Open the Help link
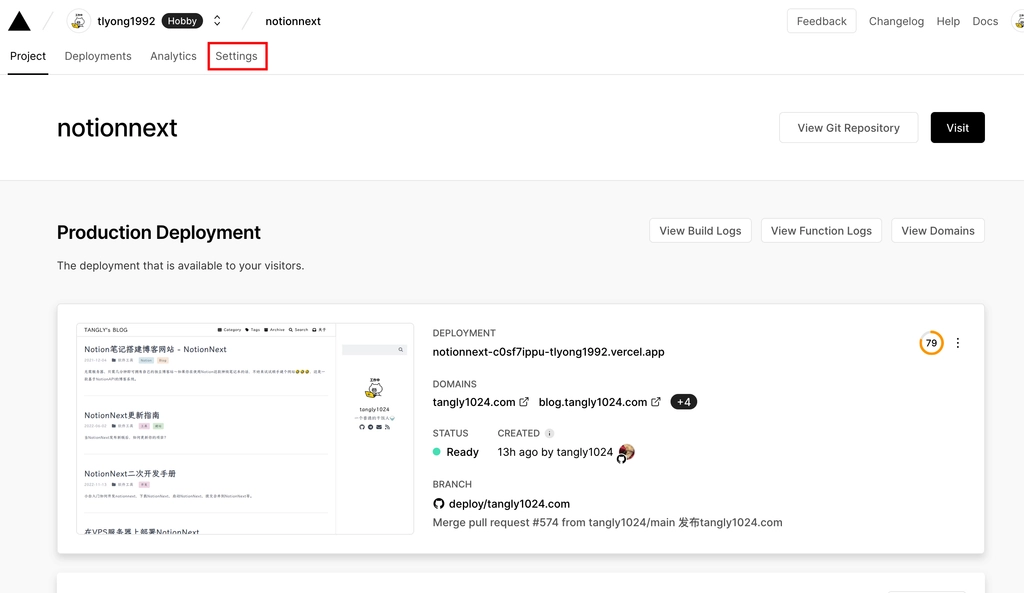This screenshot has height=593, width=1024. [x=948, y=21]
